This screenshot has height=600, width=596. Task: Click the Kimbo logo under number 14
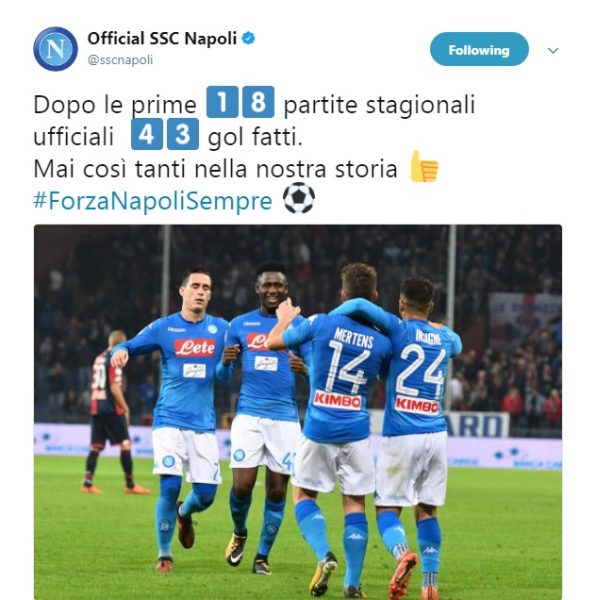pos(337,401)
